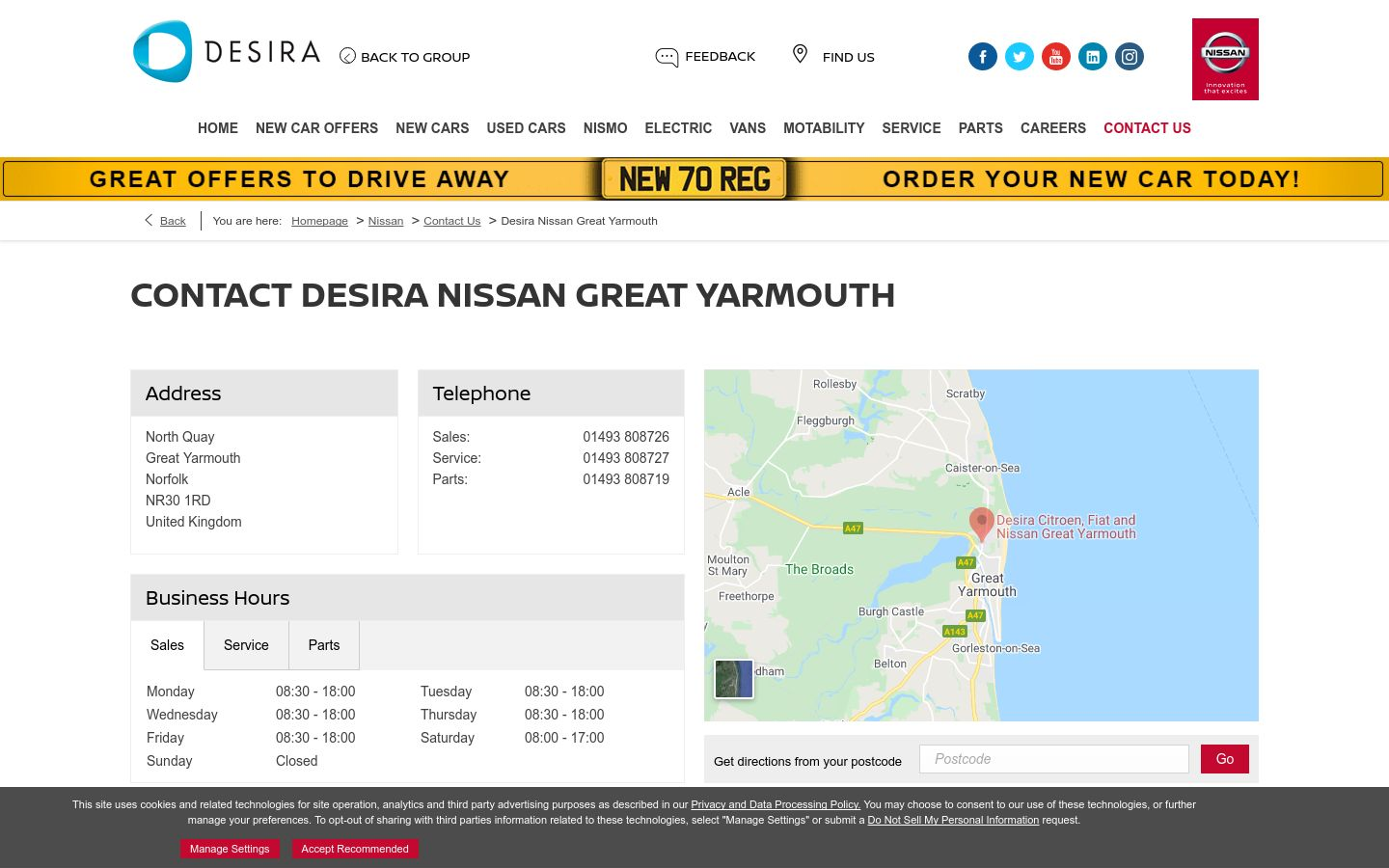Click the Back chevron in breadcrumb

point(149,220)
